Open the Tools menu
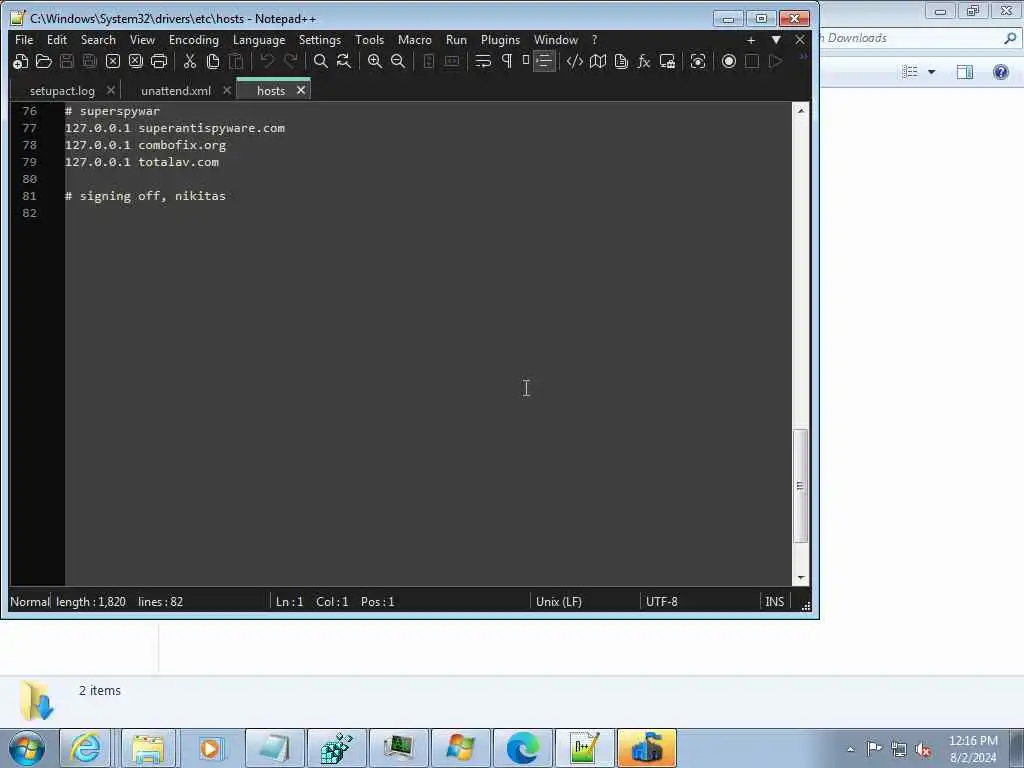 (370, 40)
